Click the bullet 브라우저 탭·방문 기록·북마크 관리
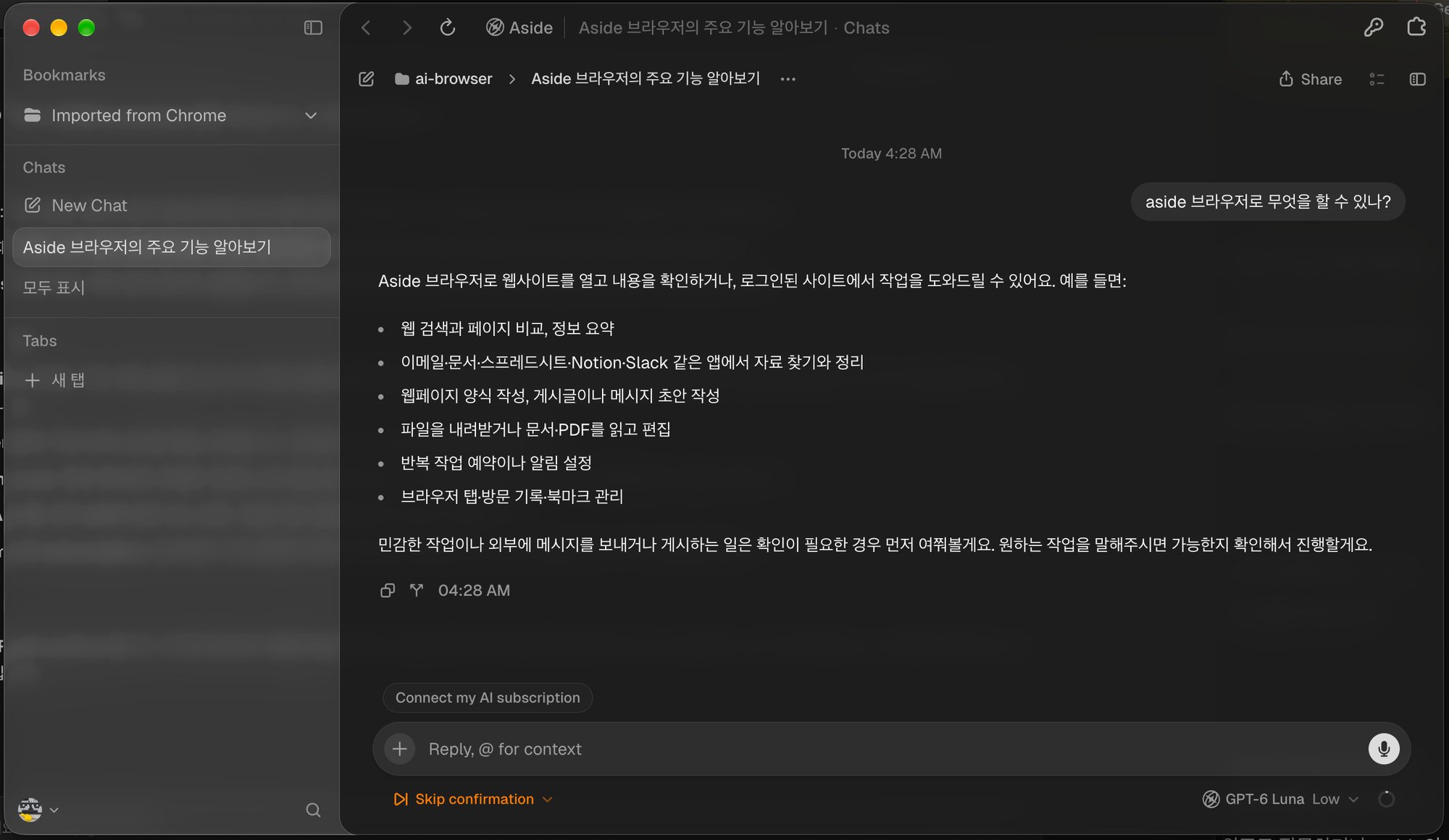The width and height of the screenshot is (1449, 840). [512, 497]
